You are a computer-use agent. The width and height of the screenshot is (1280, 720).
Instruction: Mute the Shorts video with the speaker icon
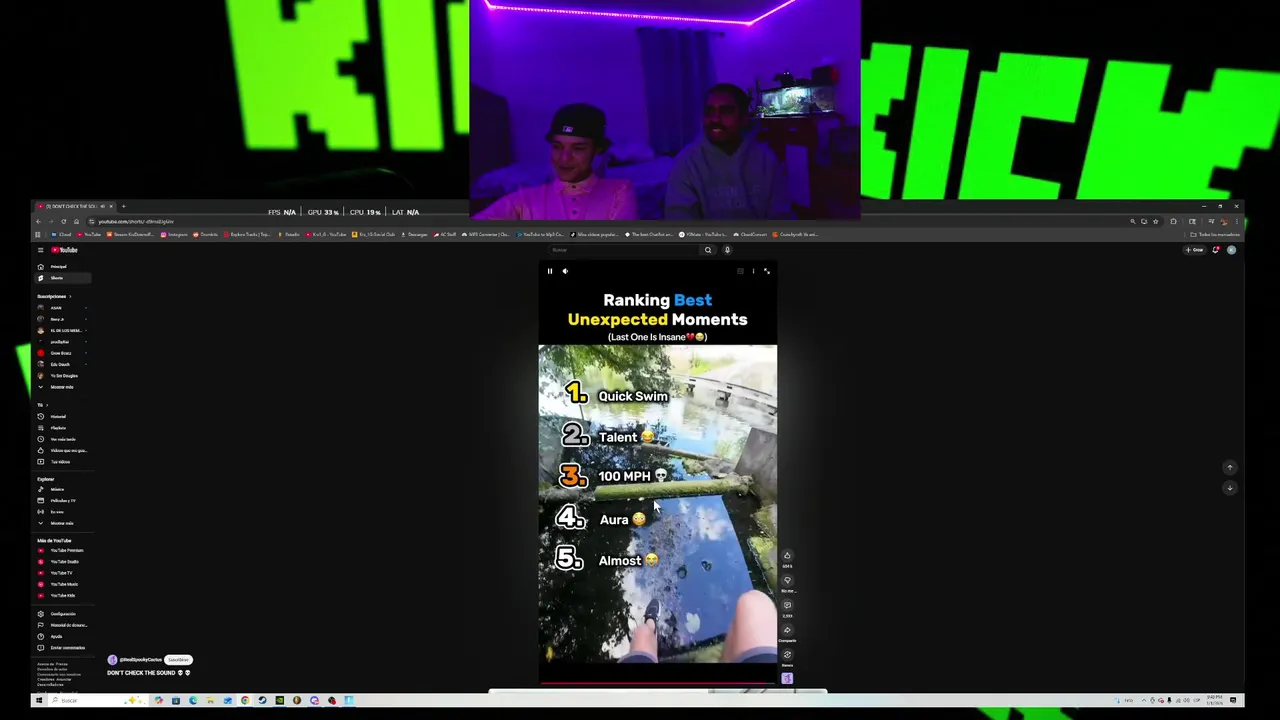coord(564,271)
